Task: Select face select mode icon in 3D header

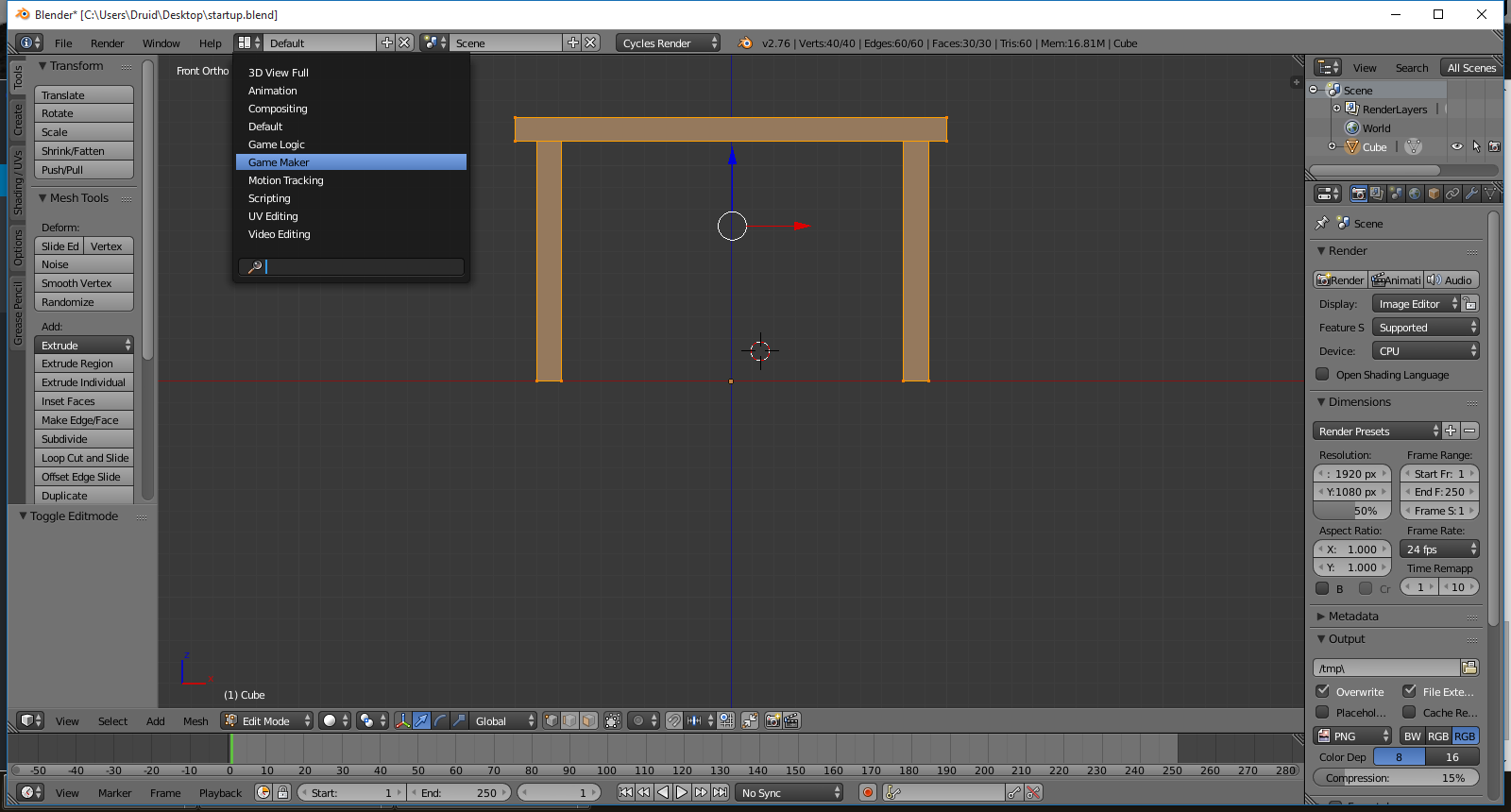Action: pos(588,720)
